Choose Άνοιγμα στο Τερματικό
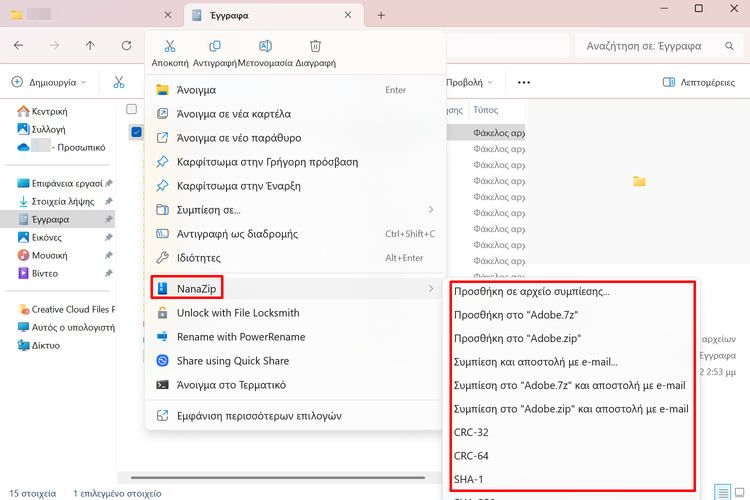The width and height of the screenshot is (750, 500). point(296,385)
